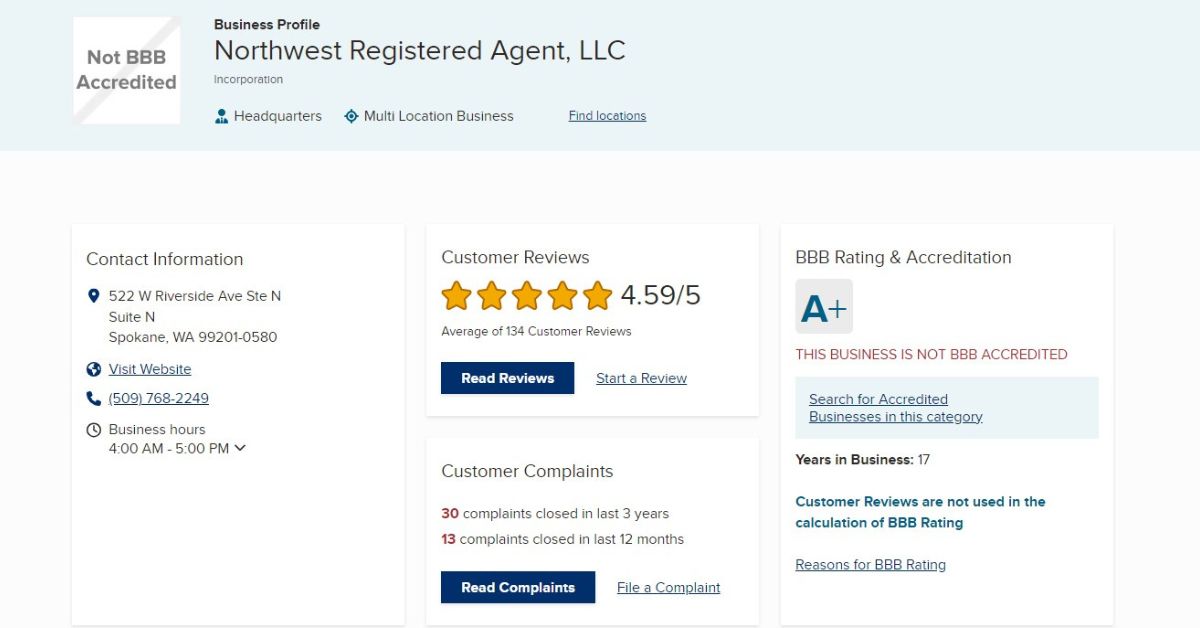1200x628 pixels.
Task: Click the location pin beside the address
Action: point(93,295)
